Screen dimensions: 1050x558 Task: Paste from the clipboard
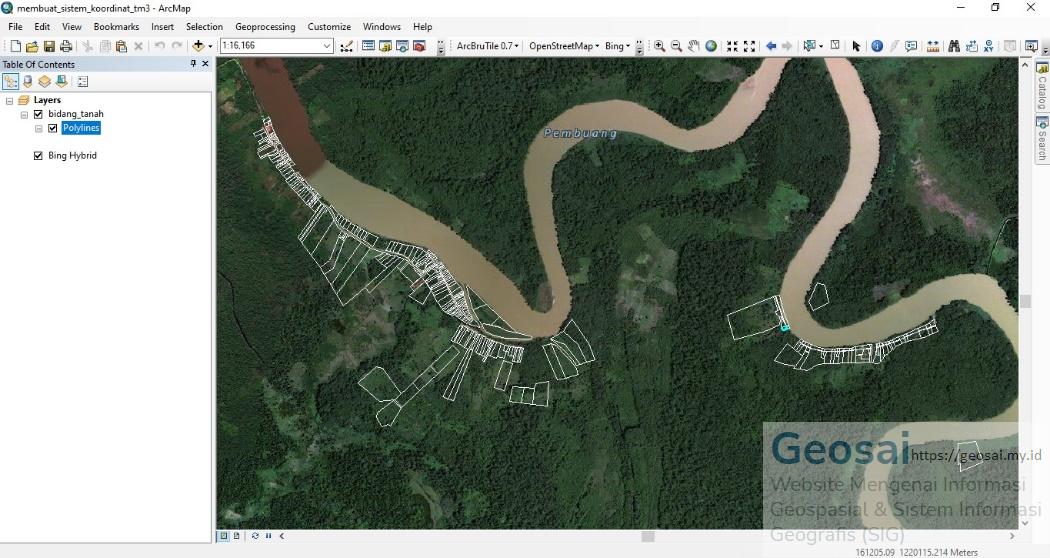(121, 46)
